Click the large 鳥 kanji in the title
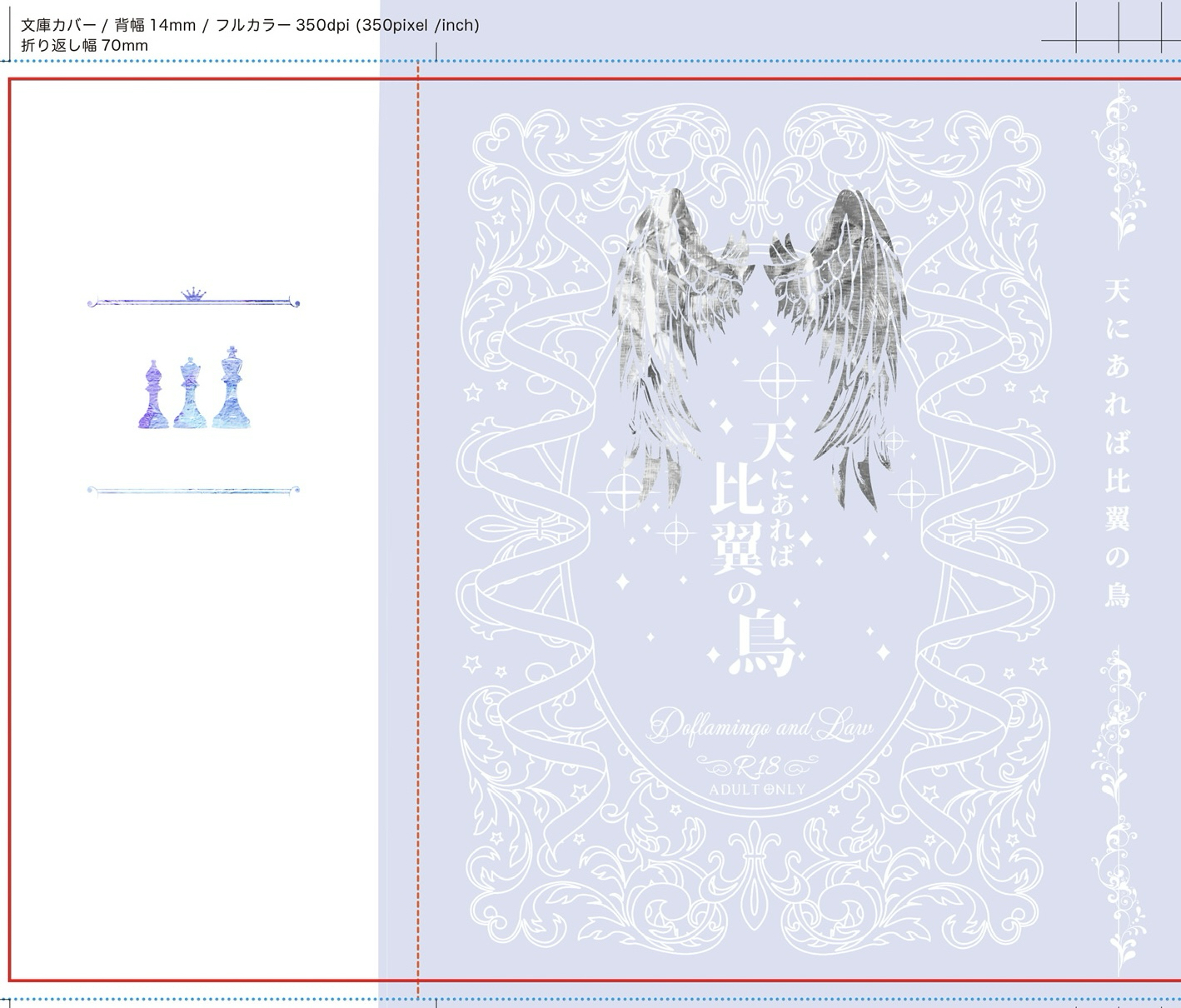The height and width of the screenshot is (1008, 1181). click(x=761, y=645)
